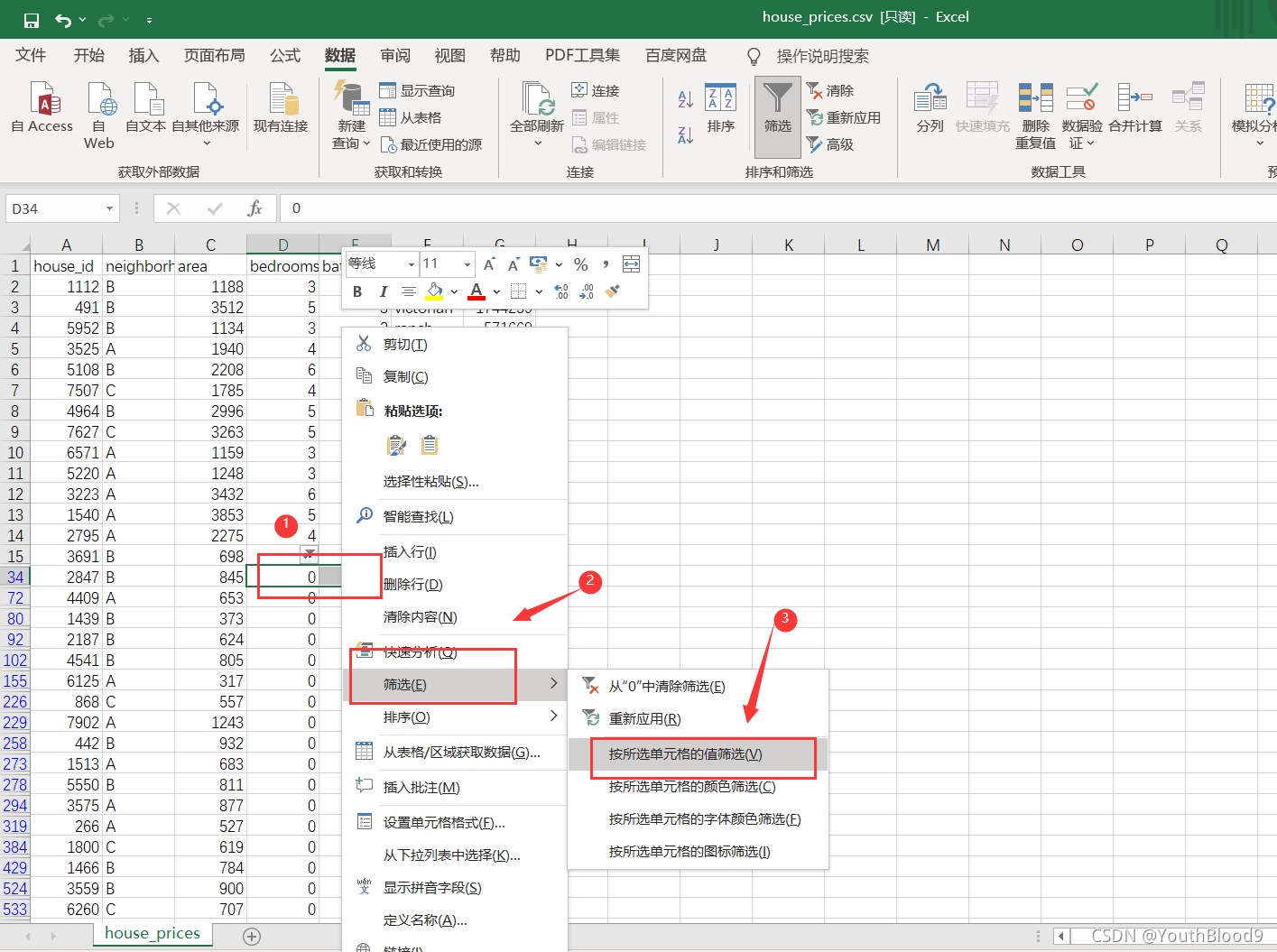This screenshot has height=952, width=1277.
Task: Click Consolidate icon
Action: [1135, 97]
